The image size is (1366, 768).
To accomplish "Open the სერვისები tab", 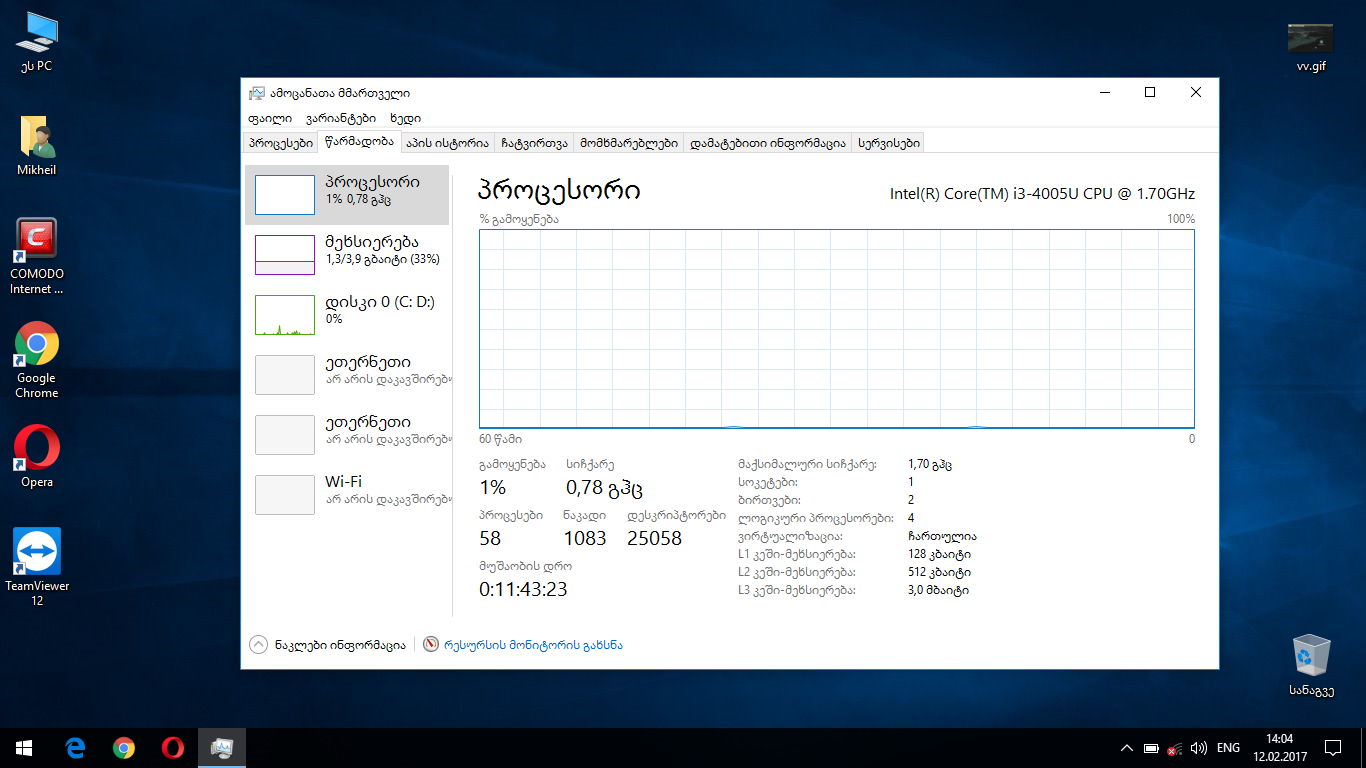I will pyautogui.click(x=888, y=143).
